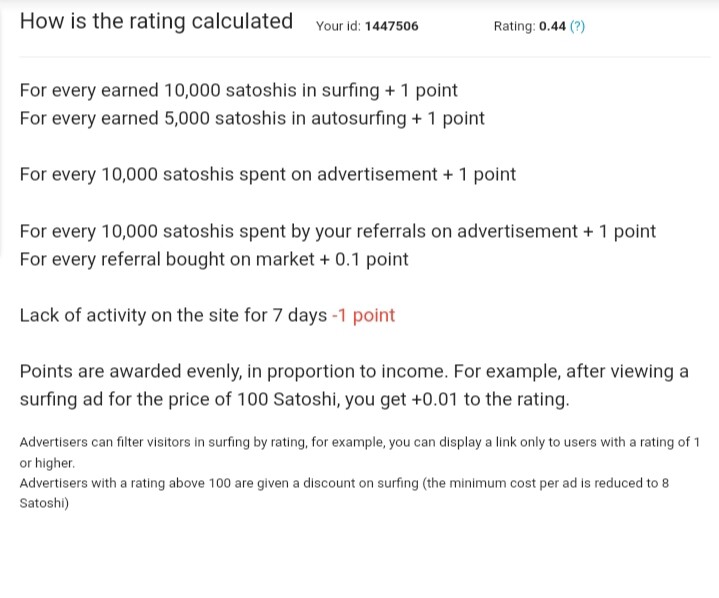The width and height of the screenshot is (719, 598).
Task: Click the 5,000 satoshis in autosurfing line
Action: tap(252, 118)
